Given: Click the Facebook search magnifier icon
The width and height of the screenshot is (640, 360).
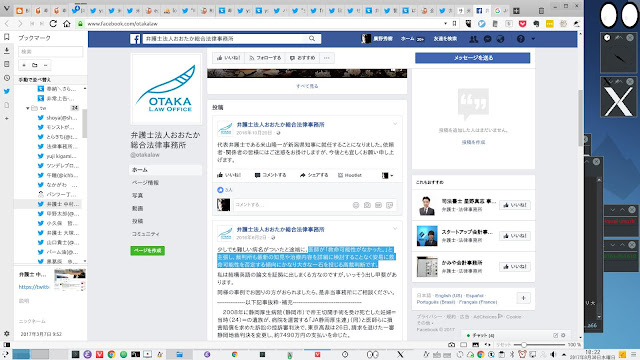Looking at the screenshot, I should (x=312, y=38).
